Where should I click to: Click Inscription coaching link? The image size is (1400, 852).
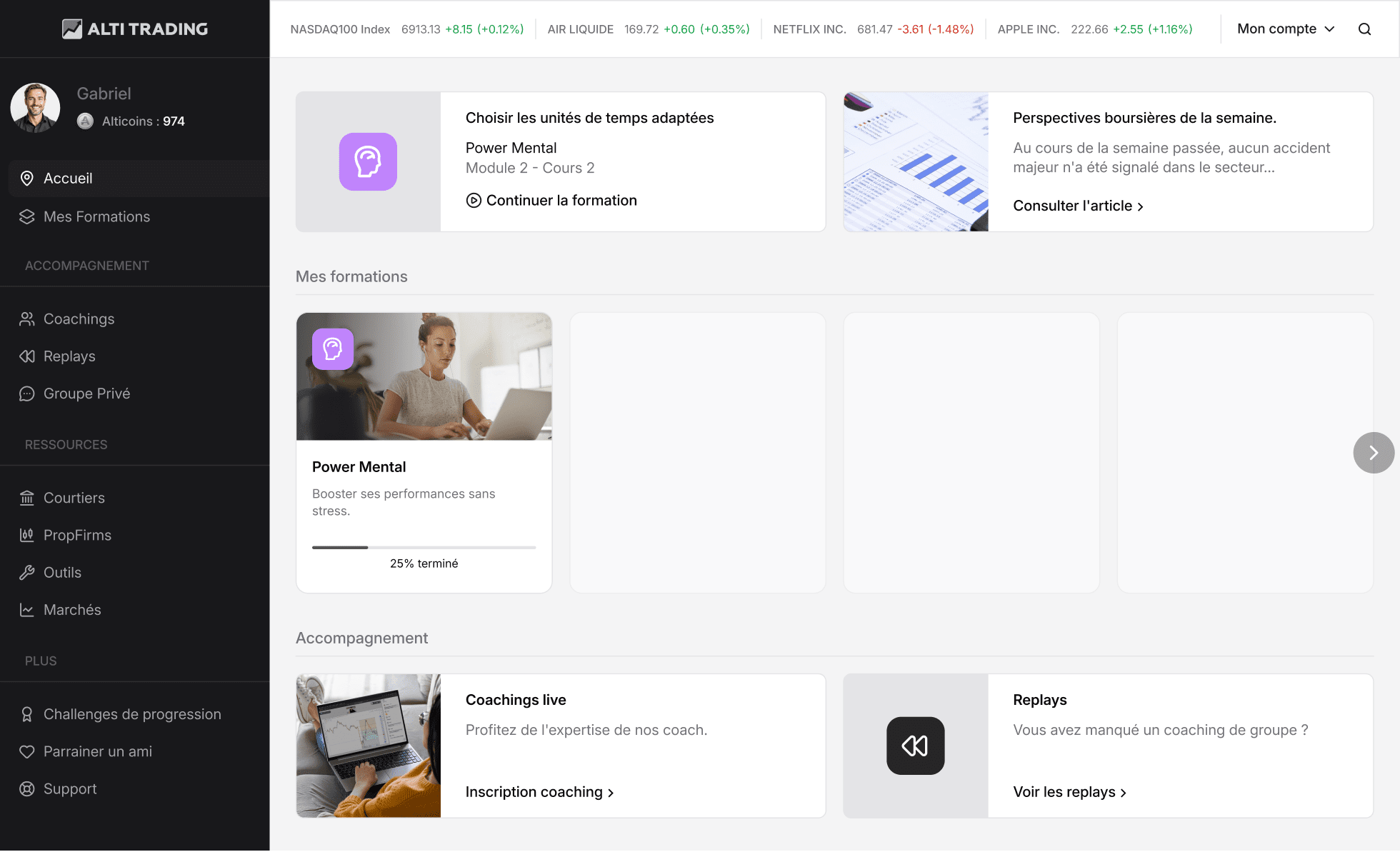(539, 792)
